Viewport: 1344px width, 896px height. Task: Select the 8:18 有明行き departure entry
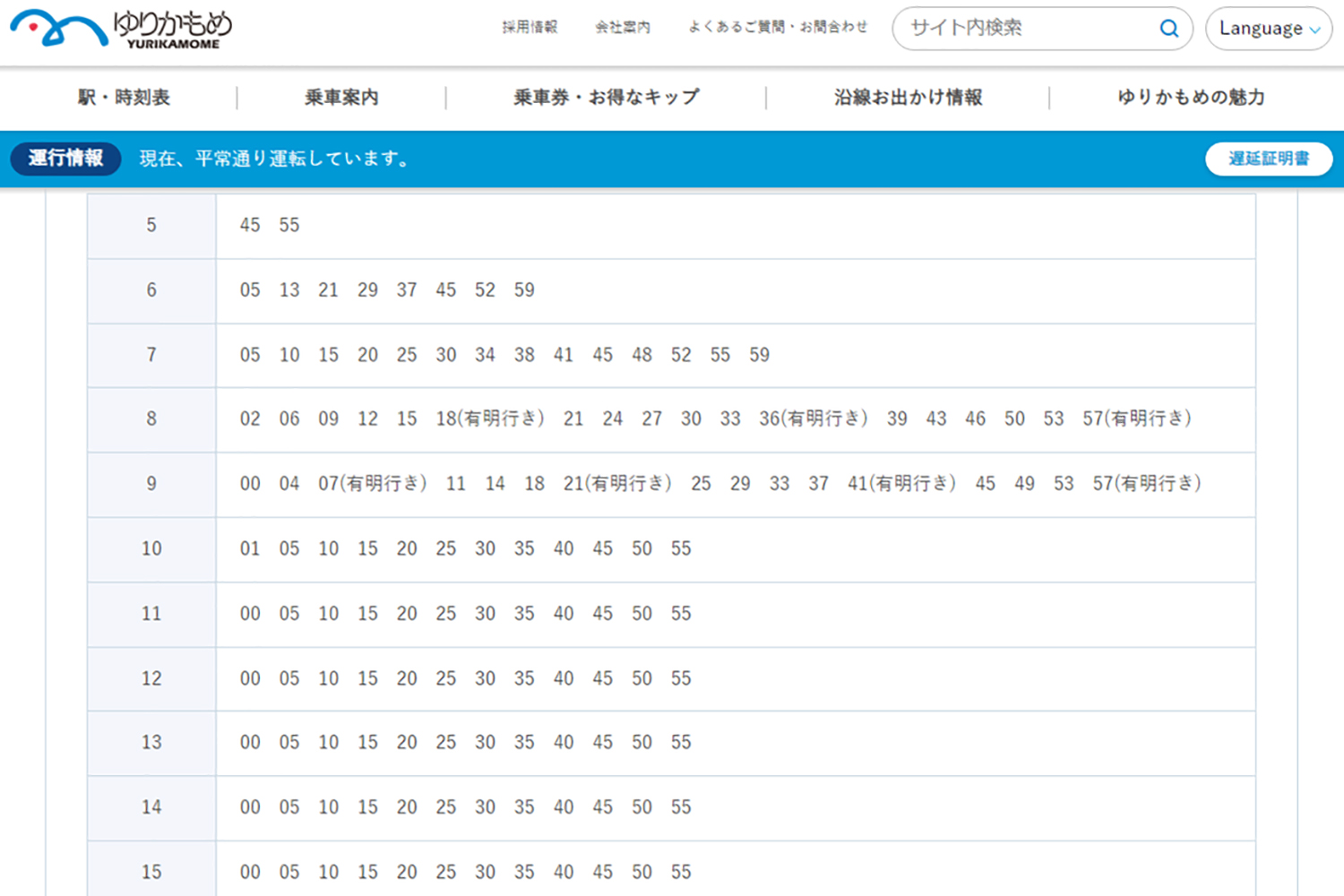pos(495,418)
